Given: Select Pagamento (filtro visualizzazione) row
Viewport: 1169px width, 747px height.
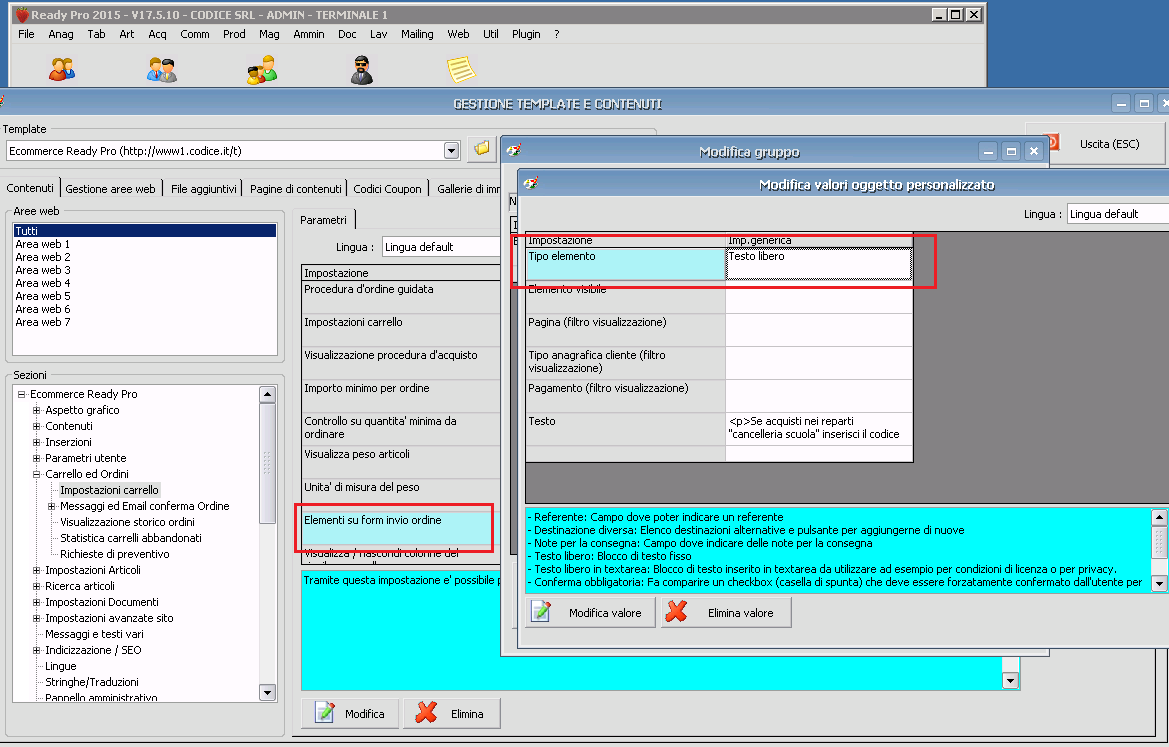Looking at the screenshot, I should click(x=719, y=396).
